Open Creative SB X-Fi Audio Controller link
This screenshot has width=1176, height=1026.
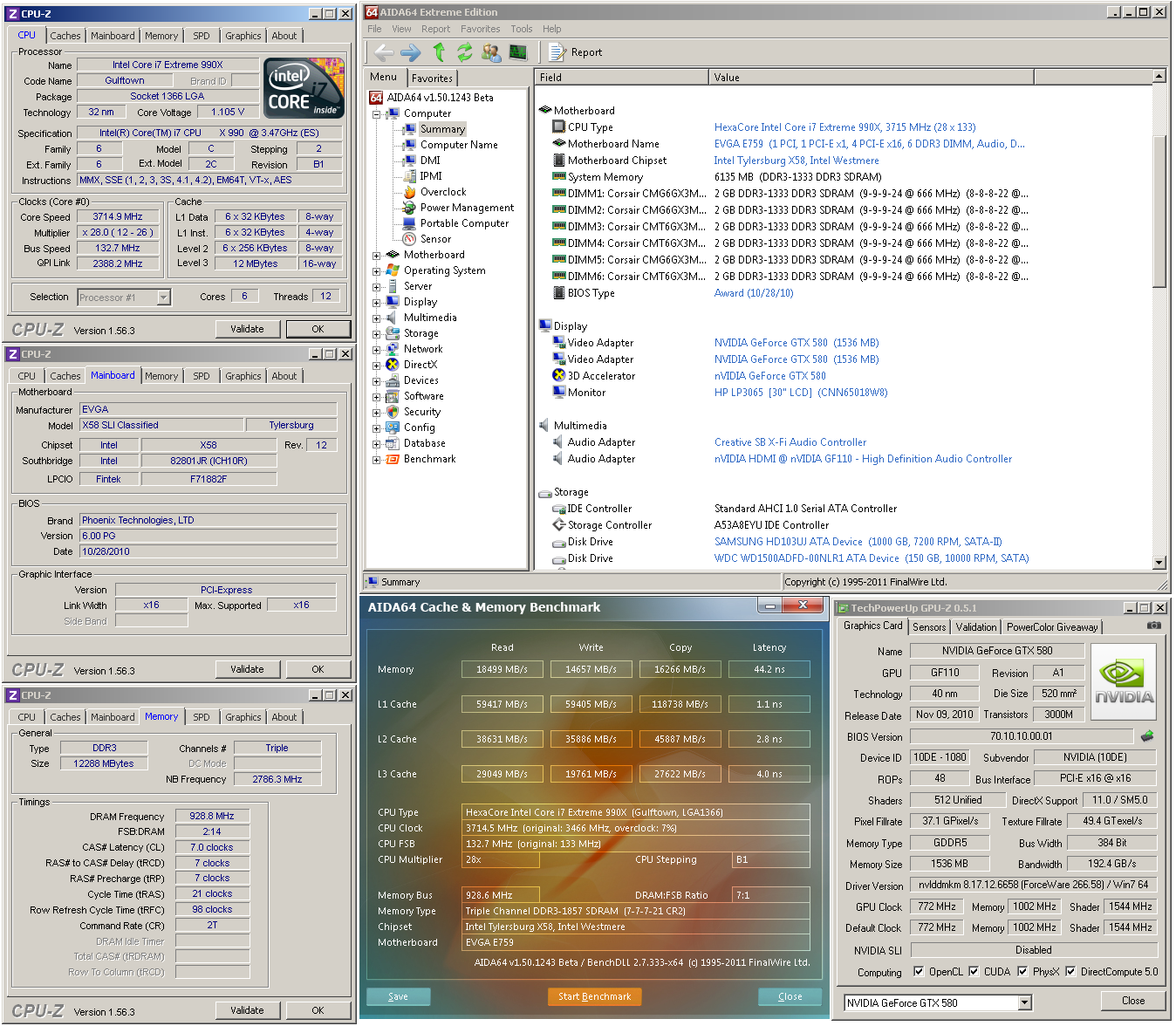(790, 442)
